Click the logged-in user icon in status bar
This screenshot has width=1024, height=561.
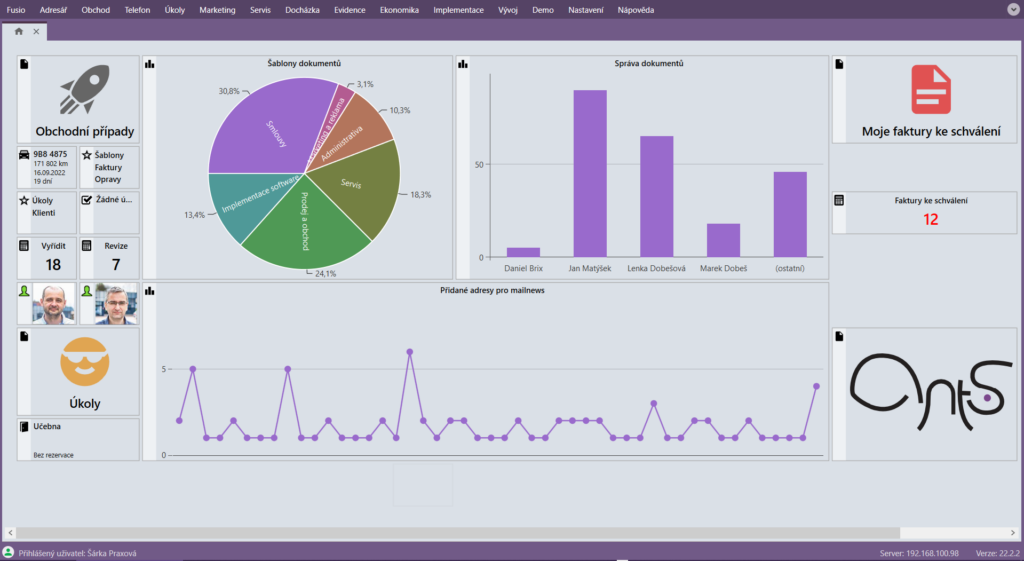click(9, 552)
